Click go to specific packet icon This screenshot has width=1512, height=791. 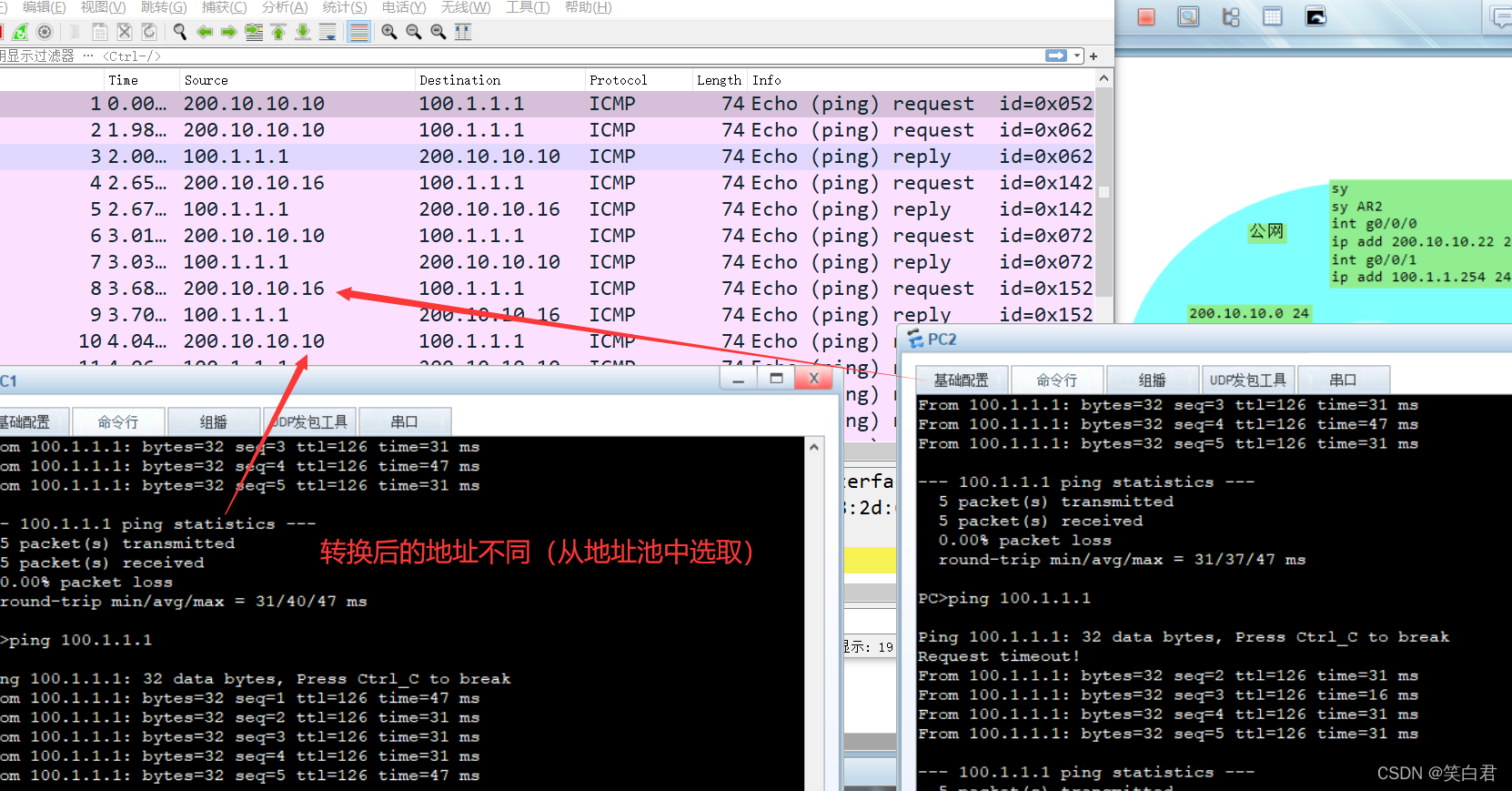pyautogui.click(x=254, y=32)
